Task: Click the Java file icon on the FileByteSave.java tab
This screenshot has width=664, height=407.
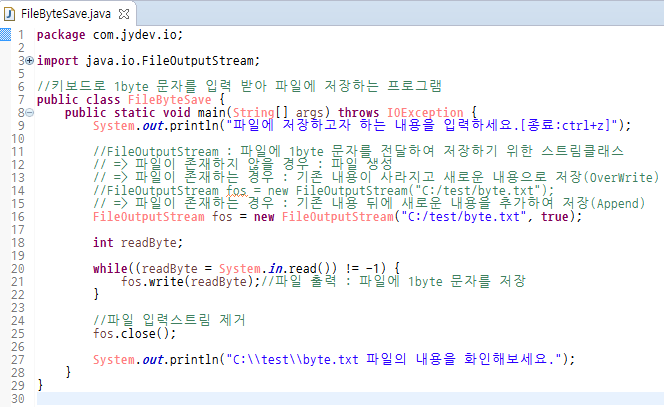Action: pyautogui.click(x=11, y=12)
